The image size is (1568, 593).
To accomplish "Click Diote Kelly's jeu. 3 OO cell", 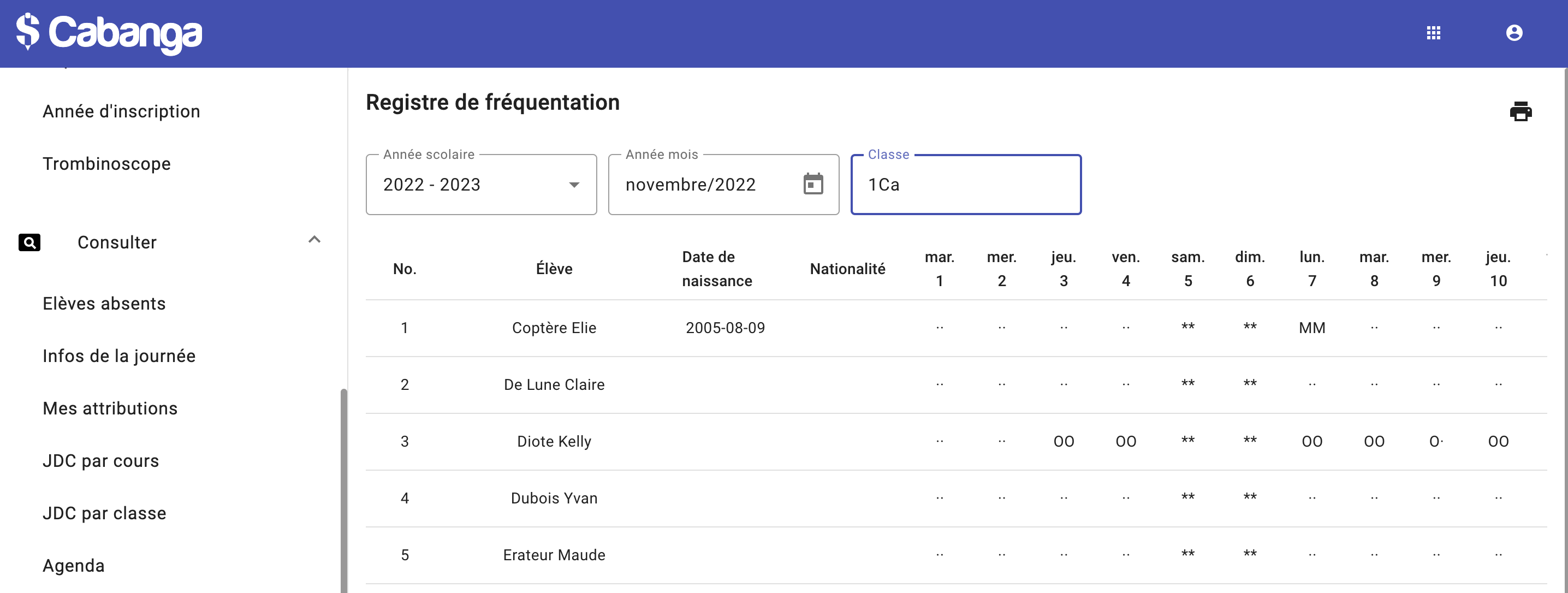I will [x=1064, y=441].
